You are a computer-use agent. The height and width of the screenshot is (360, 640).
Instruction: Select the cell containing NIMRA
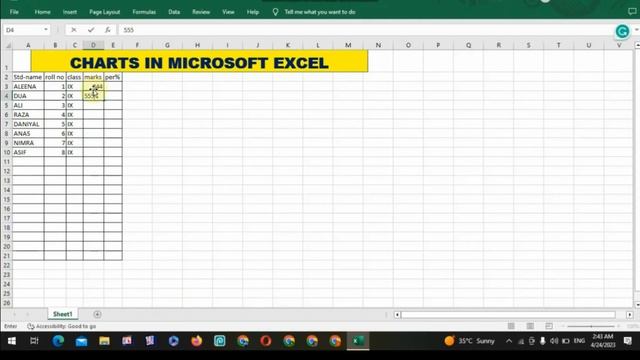coord(28,143)
